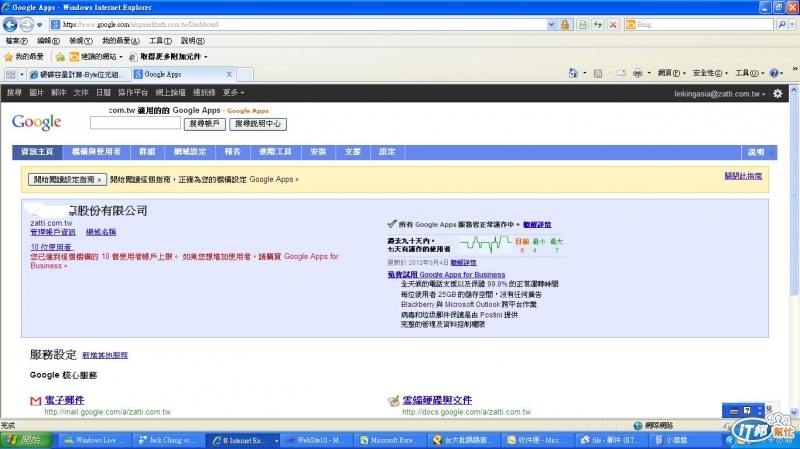Click the RSS feeds icon
800x449 pixels.
(x=597, y=73)
